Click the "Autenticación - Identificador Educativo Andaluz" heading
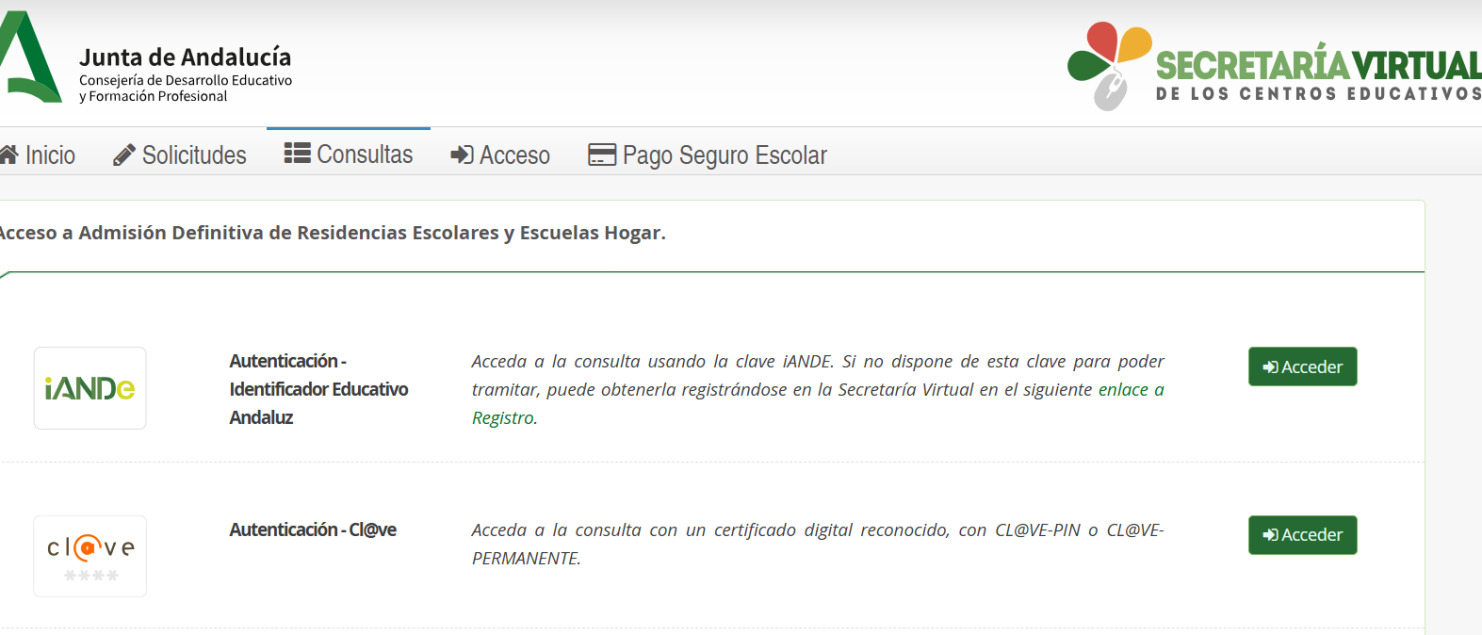 pyautogui.click(x=318, y=389)
